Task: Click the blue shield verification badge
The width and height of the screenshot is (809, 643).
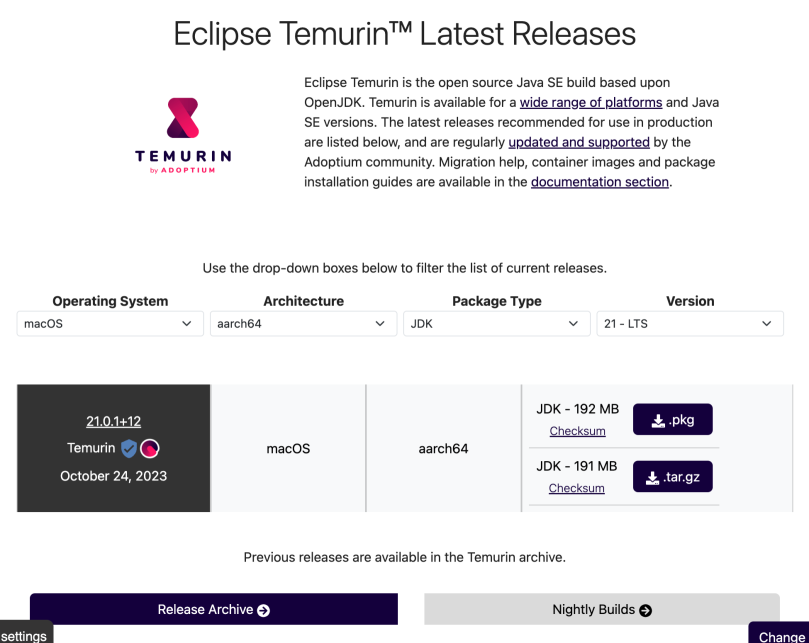Action: click(129, 448)
